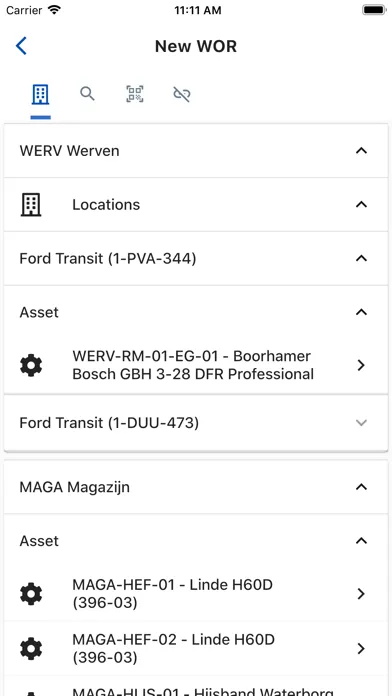Click gear icon next to MAGA-HEF-02
392x696 pixels.
click(31, 649)
